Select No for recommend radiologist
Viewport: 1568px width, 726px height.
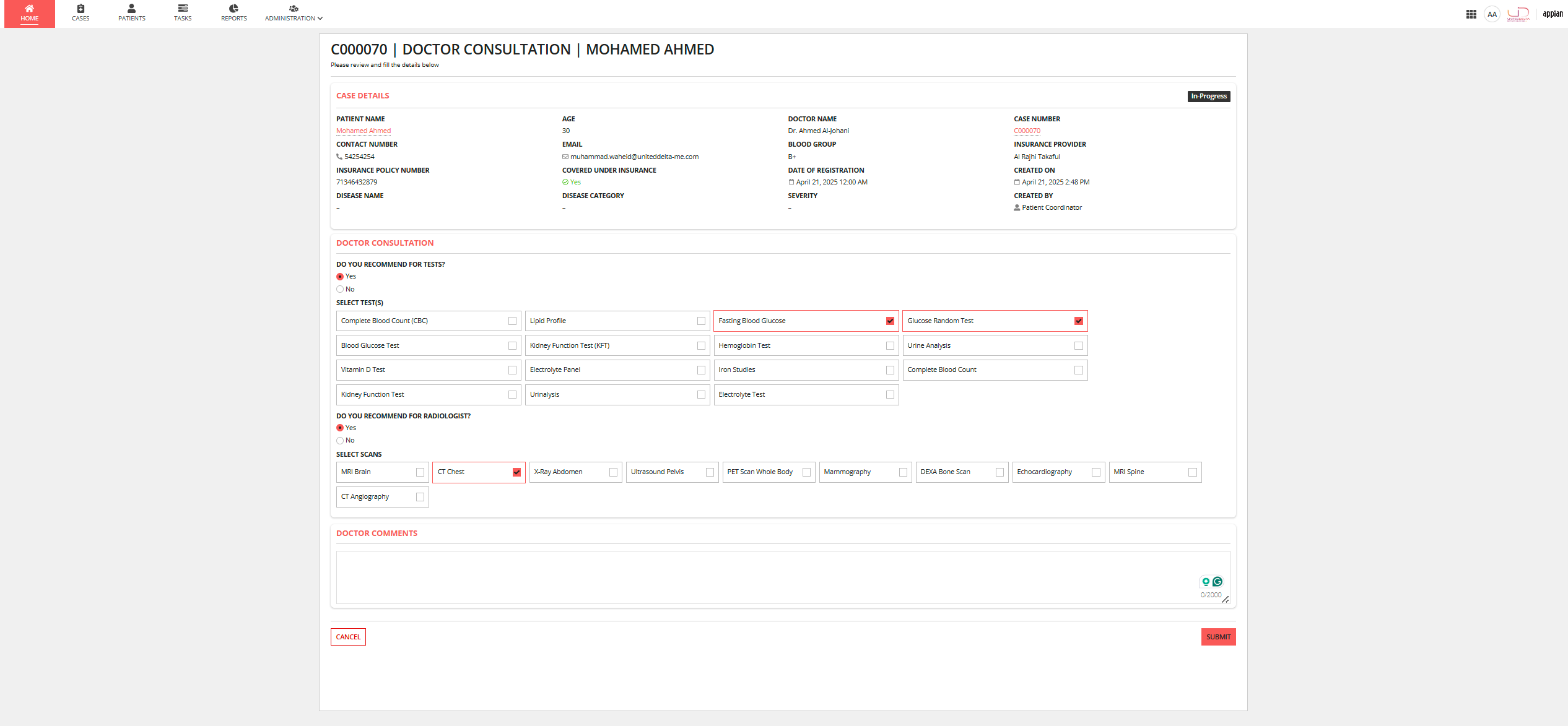[340, 441]
